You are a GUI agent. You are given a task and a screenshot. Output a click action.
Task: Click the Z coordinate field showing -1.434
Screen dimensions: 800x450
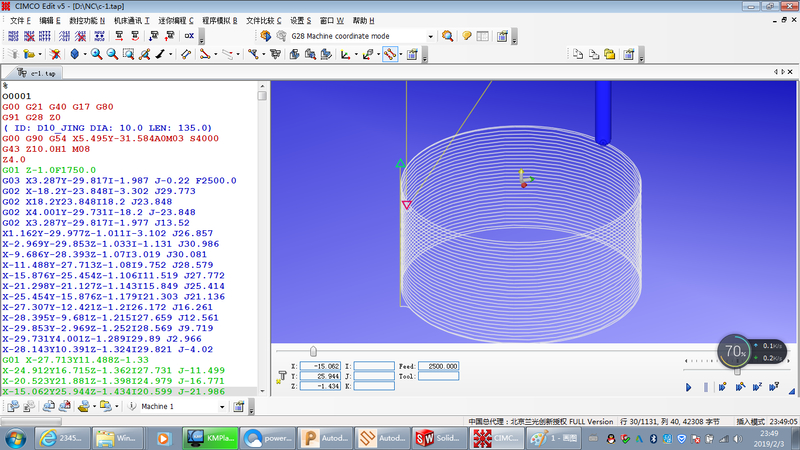coord(320,386)
